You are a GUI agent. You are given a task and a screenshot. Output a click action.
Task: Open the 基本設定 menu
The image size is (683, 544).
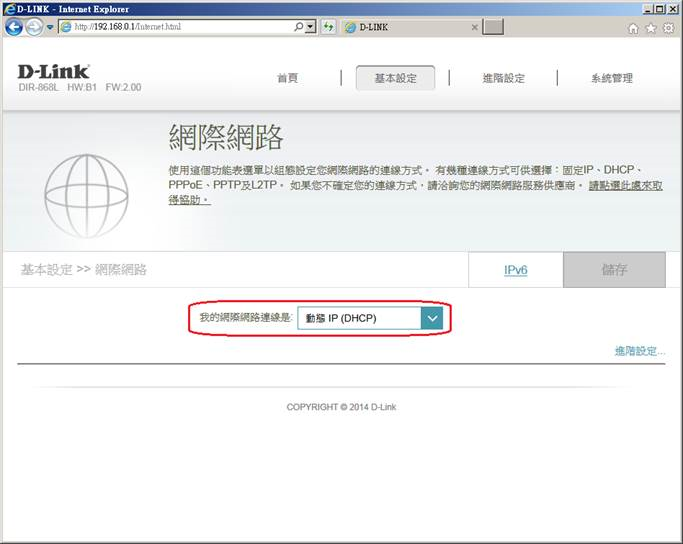(395, 78)
